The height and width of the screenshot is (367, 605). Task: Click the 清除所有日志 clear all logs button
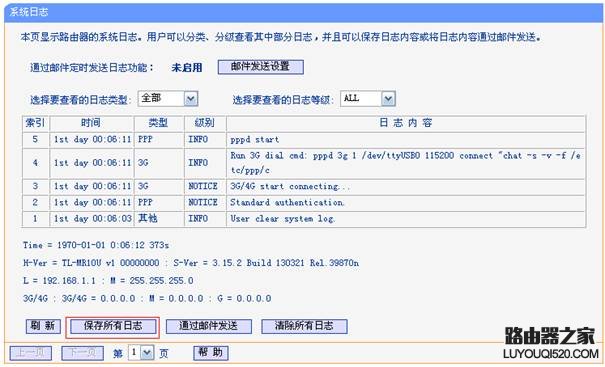tap(304, 326)
